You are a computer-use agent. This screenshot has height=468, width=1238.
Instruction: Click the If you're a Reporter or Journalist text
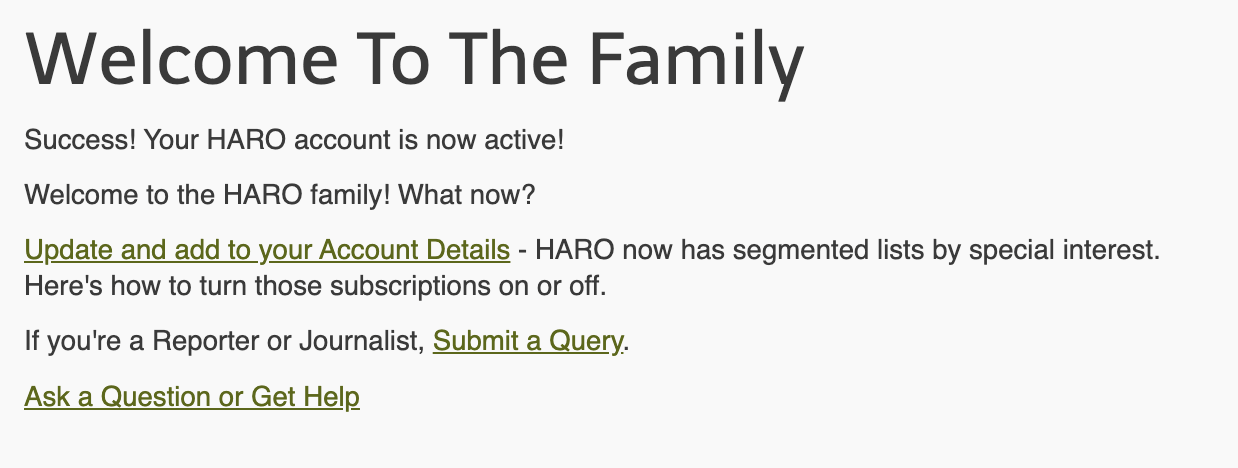pos(223,341)
